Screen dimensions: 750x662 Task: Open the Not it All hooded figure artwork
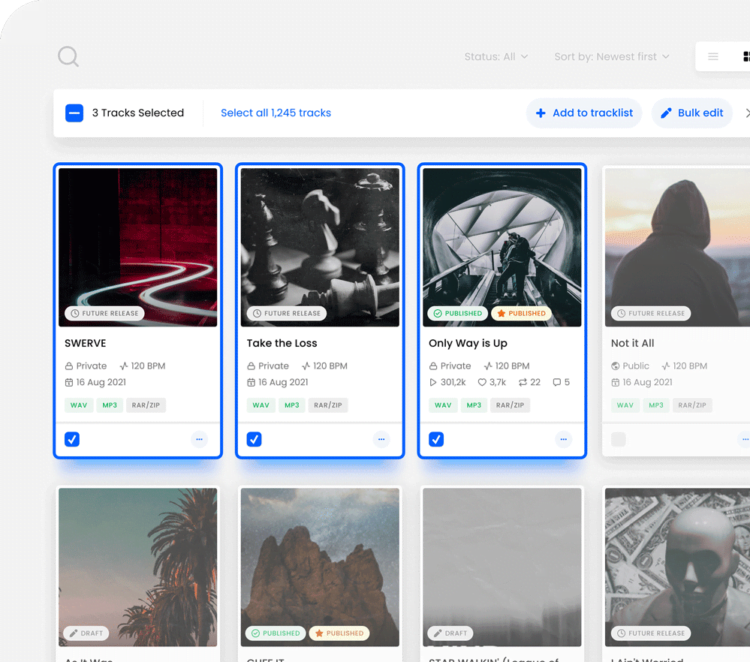tap(677, 247)
